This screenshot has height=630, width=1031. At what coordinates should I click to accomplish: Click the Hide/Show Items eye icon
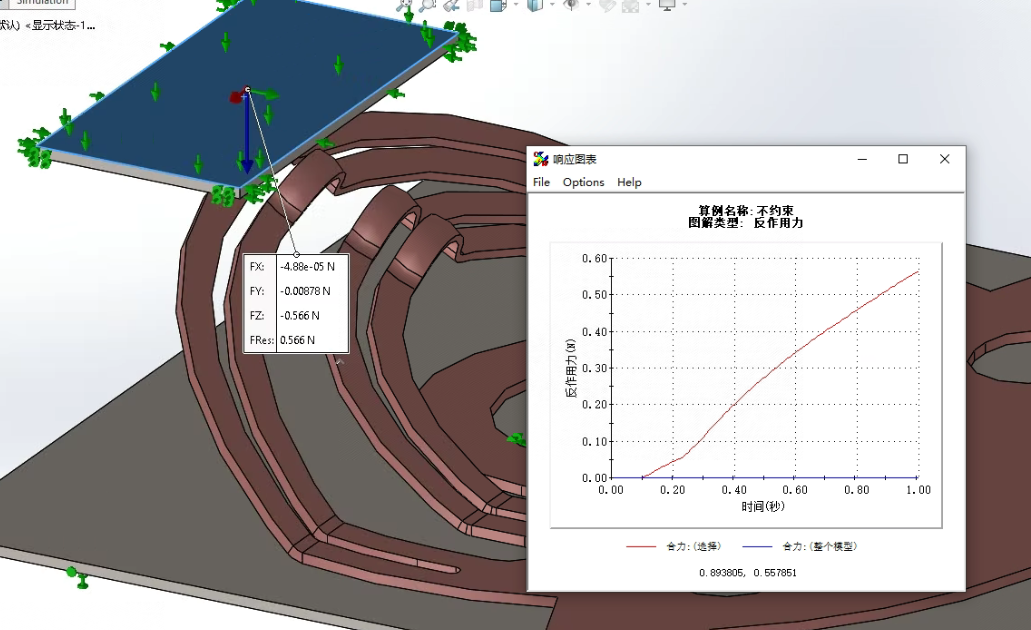[572, 5]
